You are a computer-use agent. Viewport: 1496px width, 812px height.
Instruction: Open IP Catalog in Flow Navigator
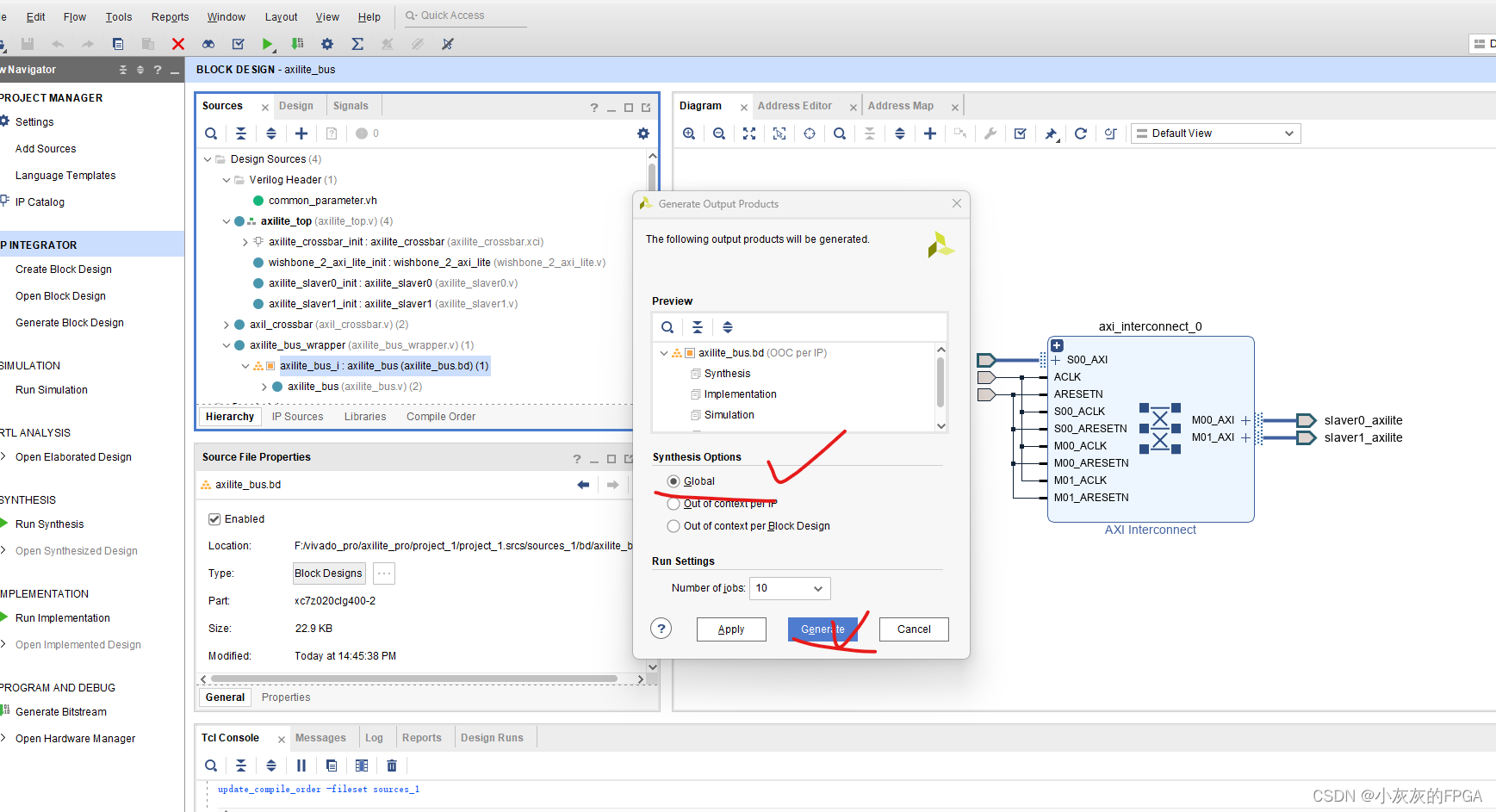40,202
